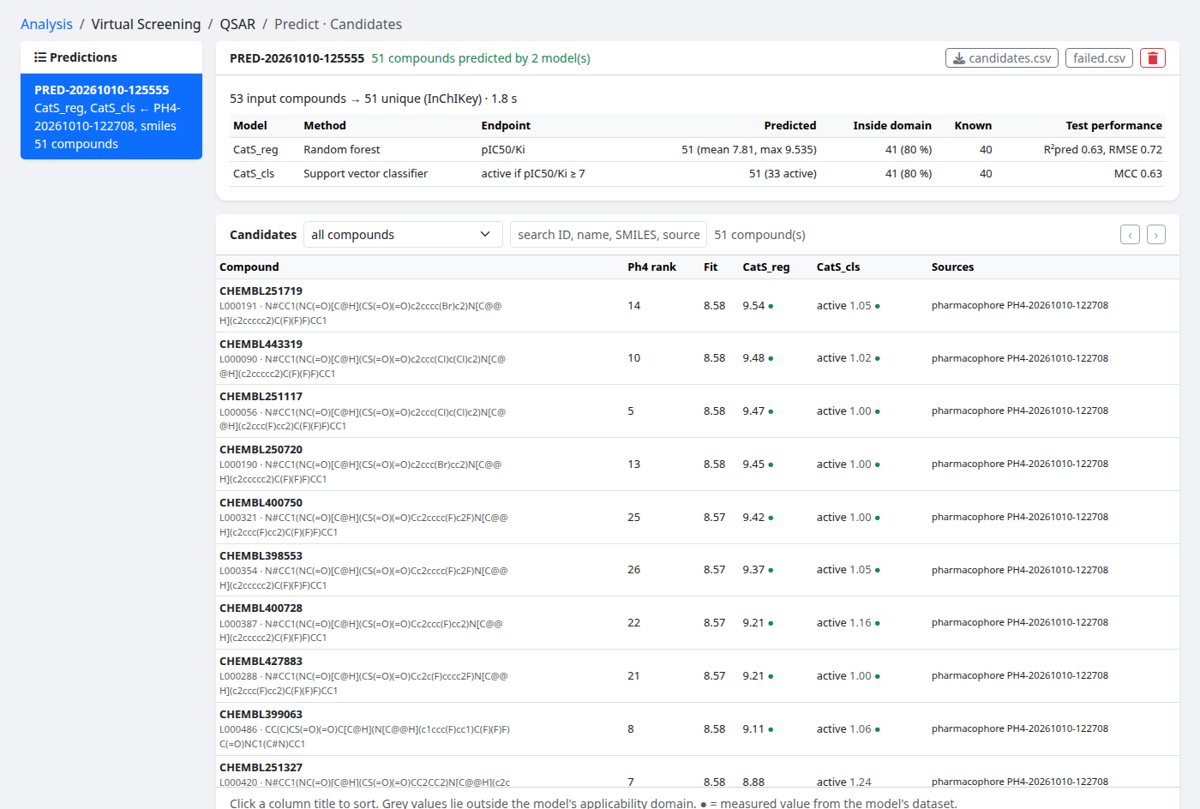This screenshot has width=1200, height=809.
Task: Sort candidates by Fit column
Action: pos(711,267)
